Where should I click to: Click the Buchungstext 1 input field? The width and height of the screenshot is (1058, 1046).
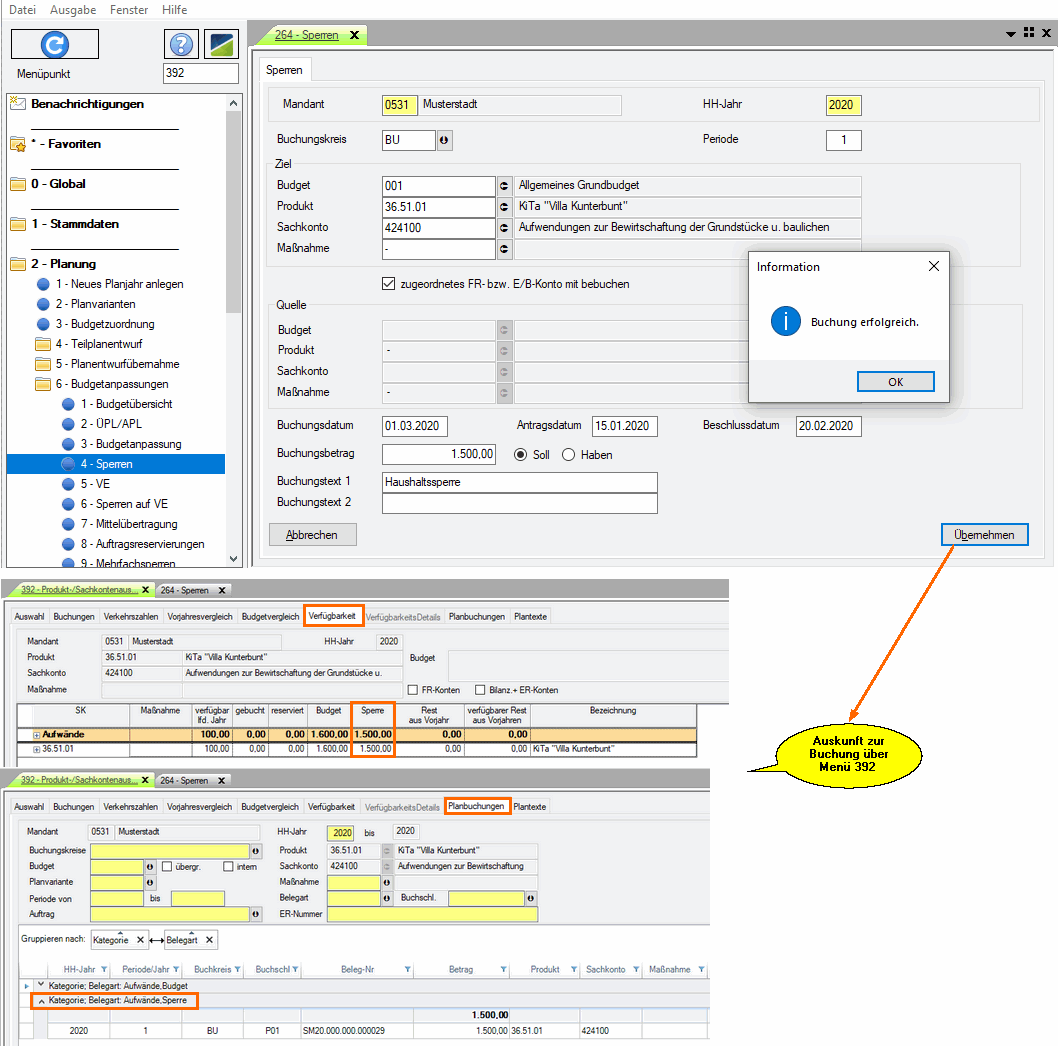519,482
